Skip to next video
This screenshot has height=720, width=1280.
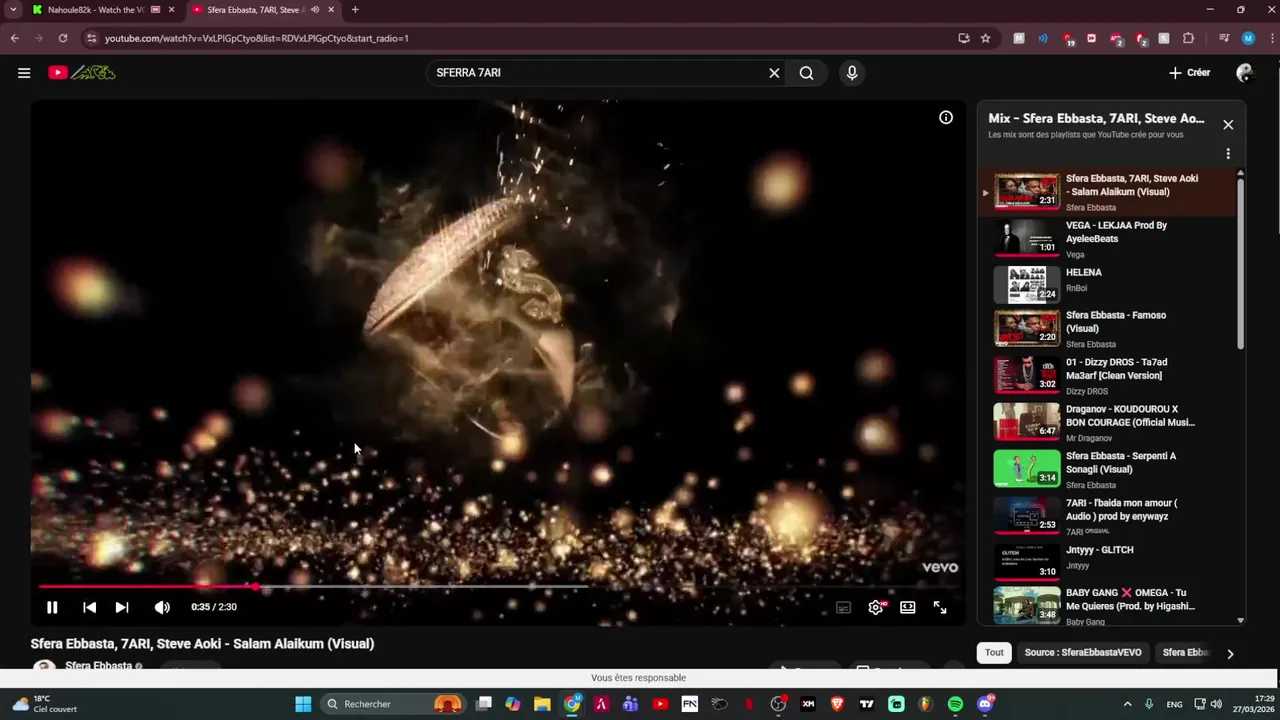point(122,607)
